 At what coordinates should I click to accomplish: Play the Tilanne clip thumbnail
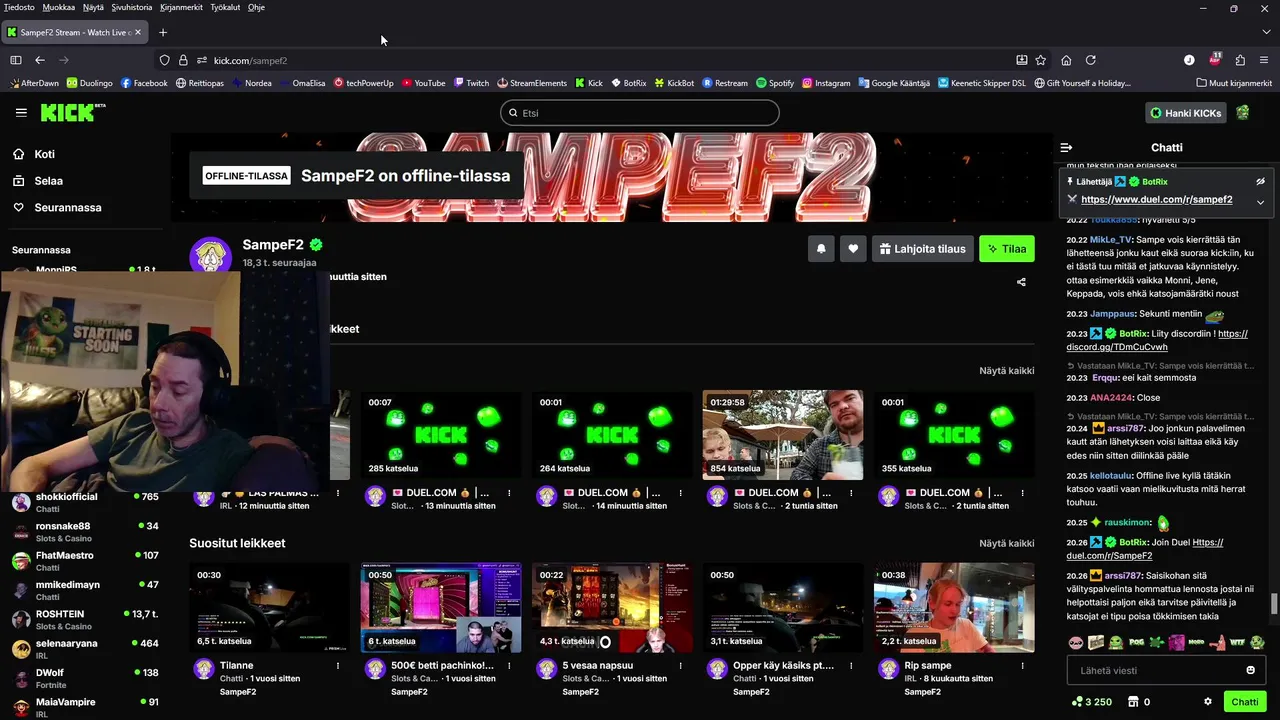click(270, 608)
